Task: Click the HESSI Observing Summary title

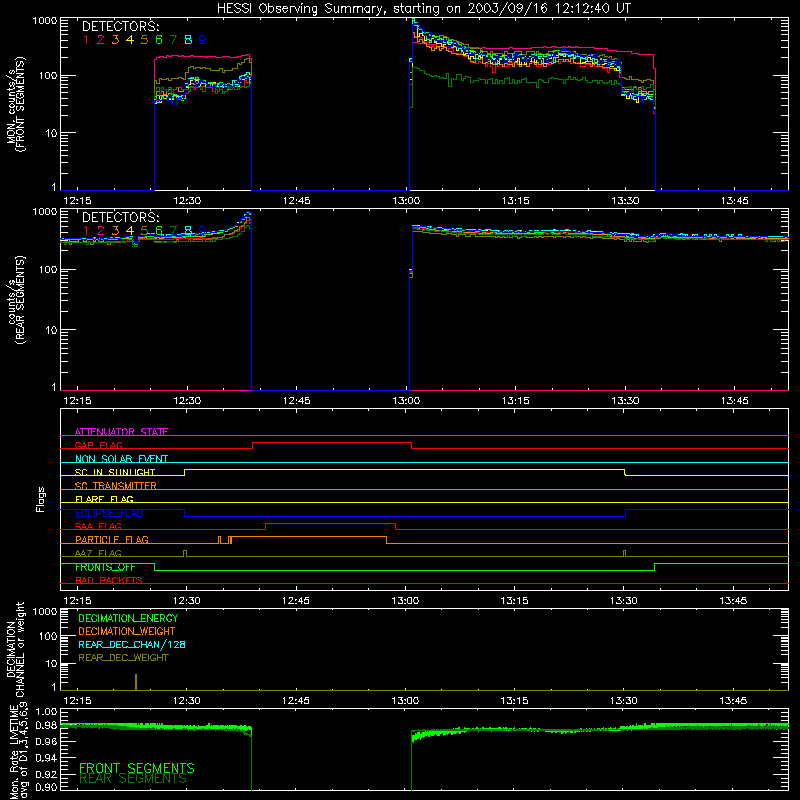Action: coord(423,9)
